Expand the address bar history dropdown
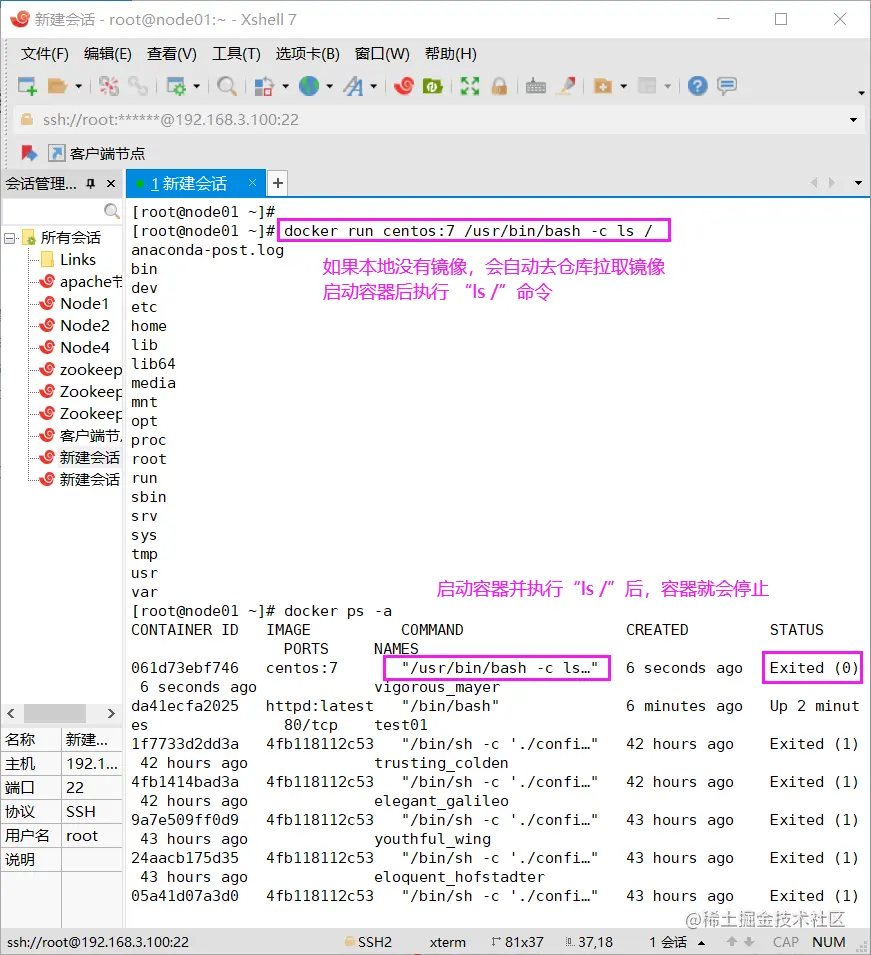Image resolution: width=871 pixels, height=955 pixels. tap(853, 120)
